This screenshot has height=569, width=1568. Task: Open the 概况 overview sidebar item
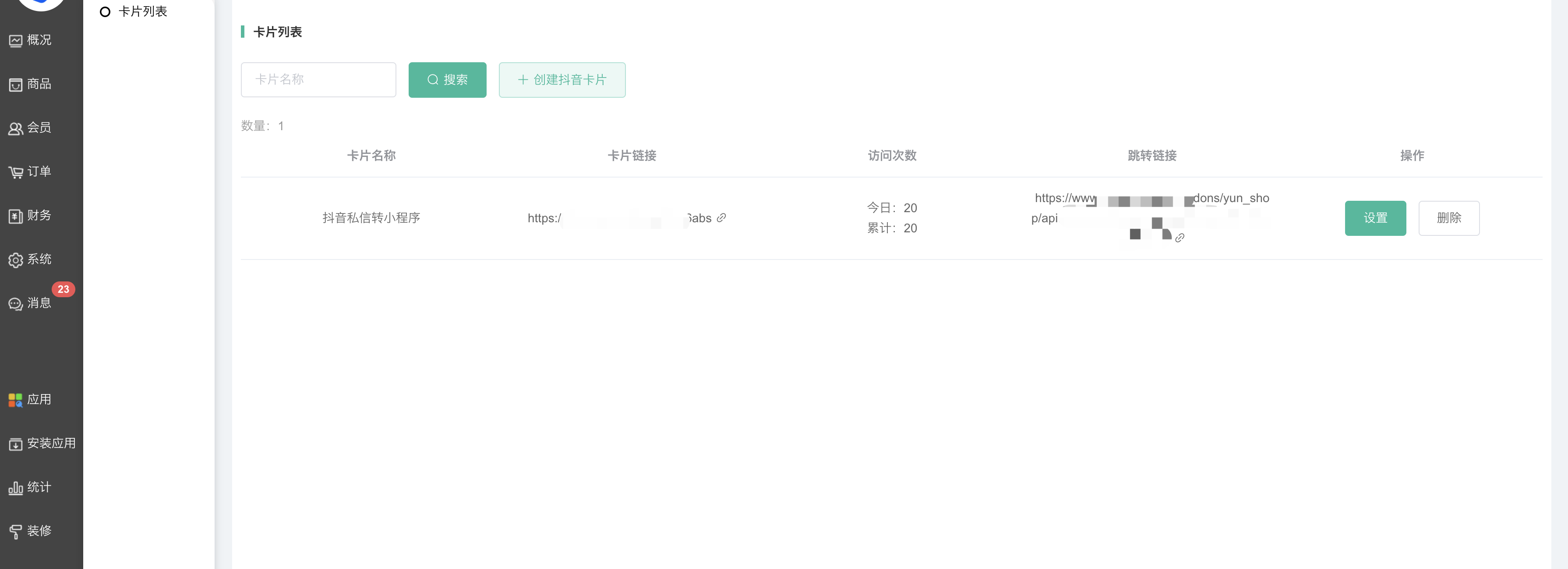coord(30,40)
